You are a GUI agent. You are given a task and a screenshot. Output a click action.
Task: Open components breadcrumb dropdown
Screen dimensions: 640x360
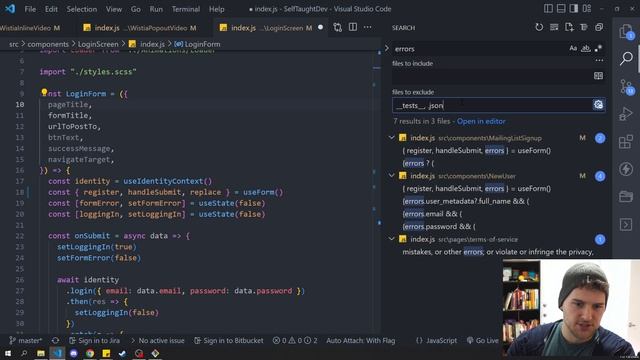48,44
